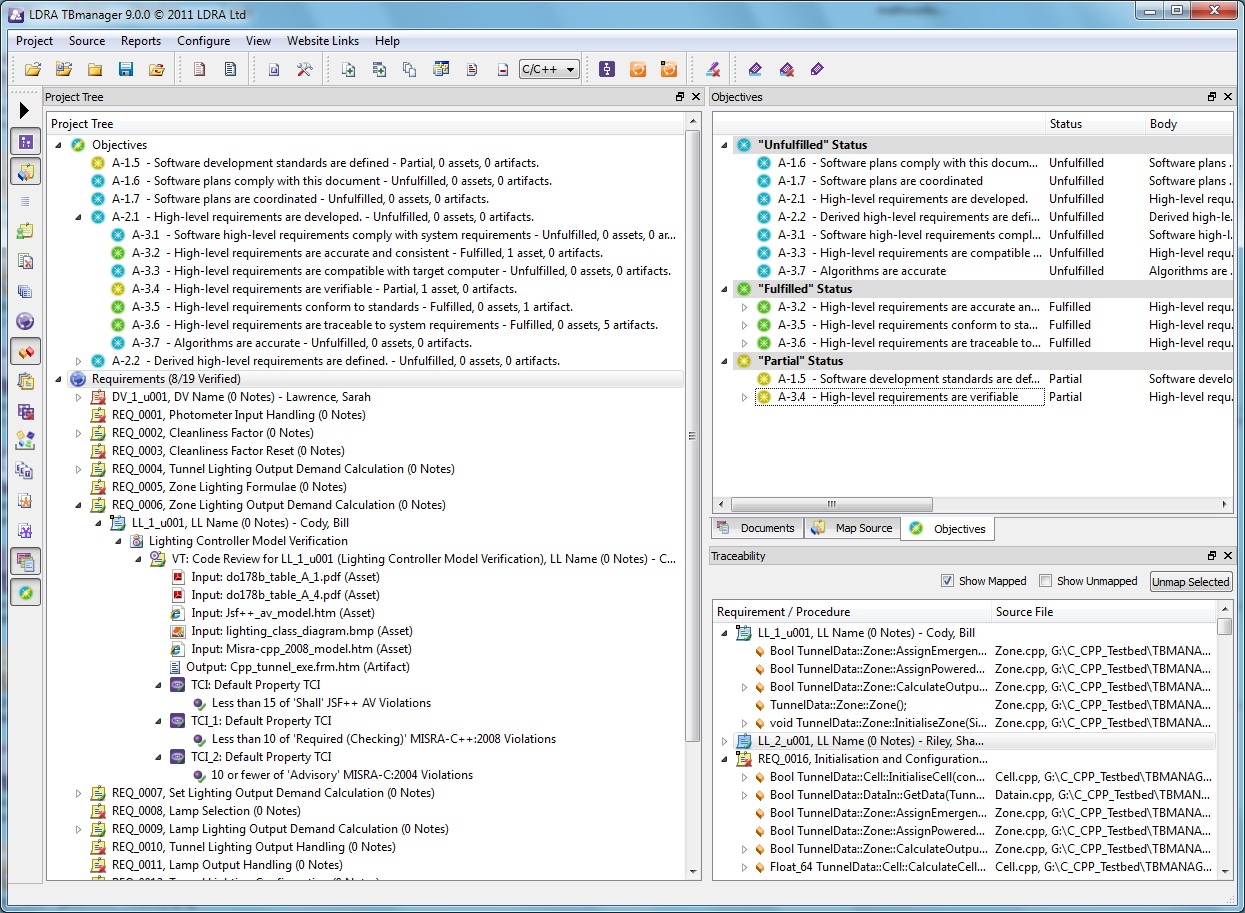The height and width of the screenshot is (913, 1245).
Task: Click the hammer and wrench tools icon
Action: tap(305, 69)
